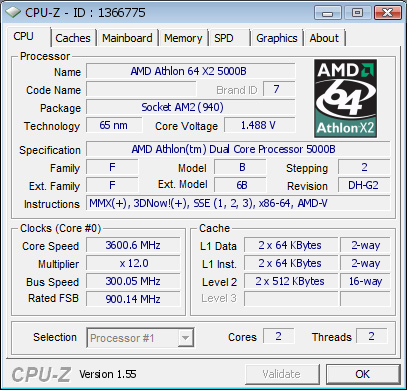
Task: Click the Level 2 cache size field
Action: click(291, 281)
